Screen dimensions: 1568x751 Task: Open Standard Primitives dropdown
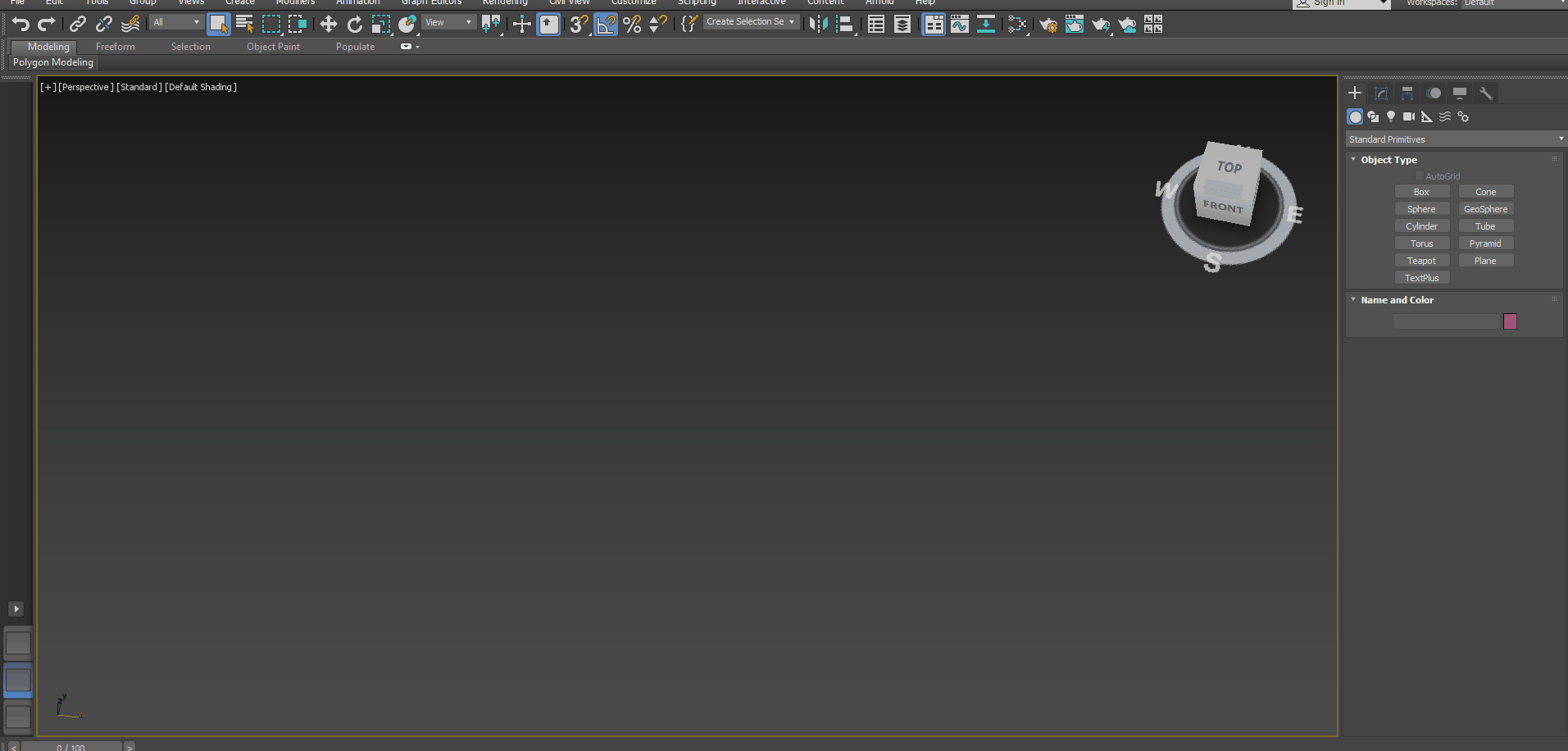tap(1456, 139)
